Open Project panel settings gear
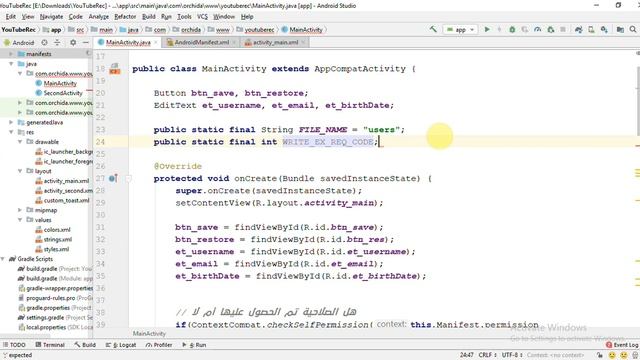 pos(73,42)
